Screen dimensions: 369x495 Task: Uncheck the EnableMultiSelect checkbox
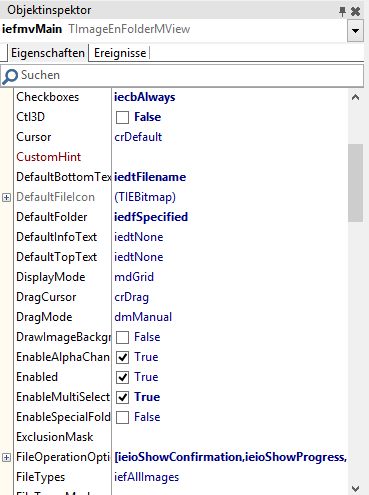(x=122, y=397)
